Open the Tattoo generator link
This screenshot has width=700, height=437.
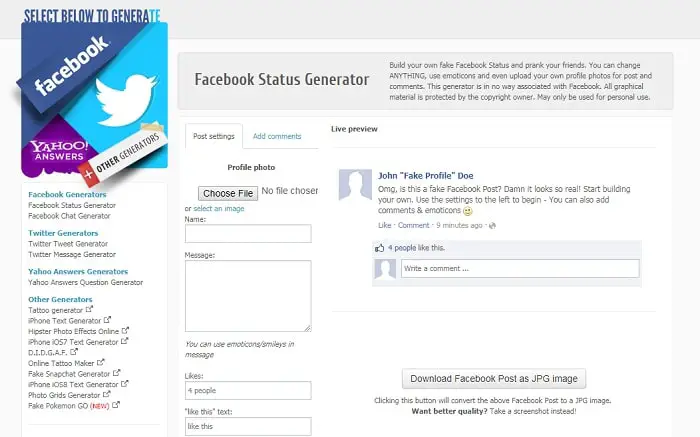[55, 310]
